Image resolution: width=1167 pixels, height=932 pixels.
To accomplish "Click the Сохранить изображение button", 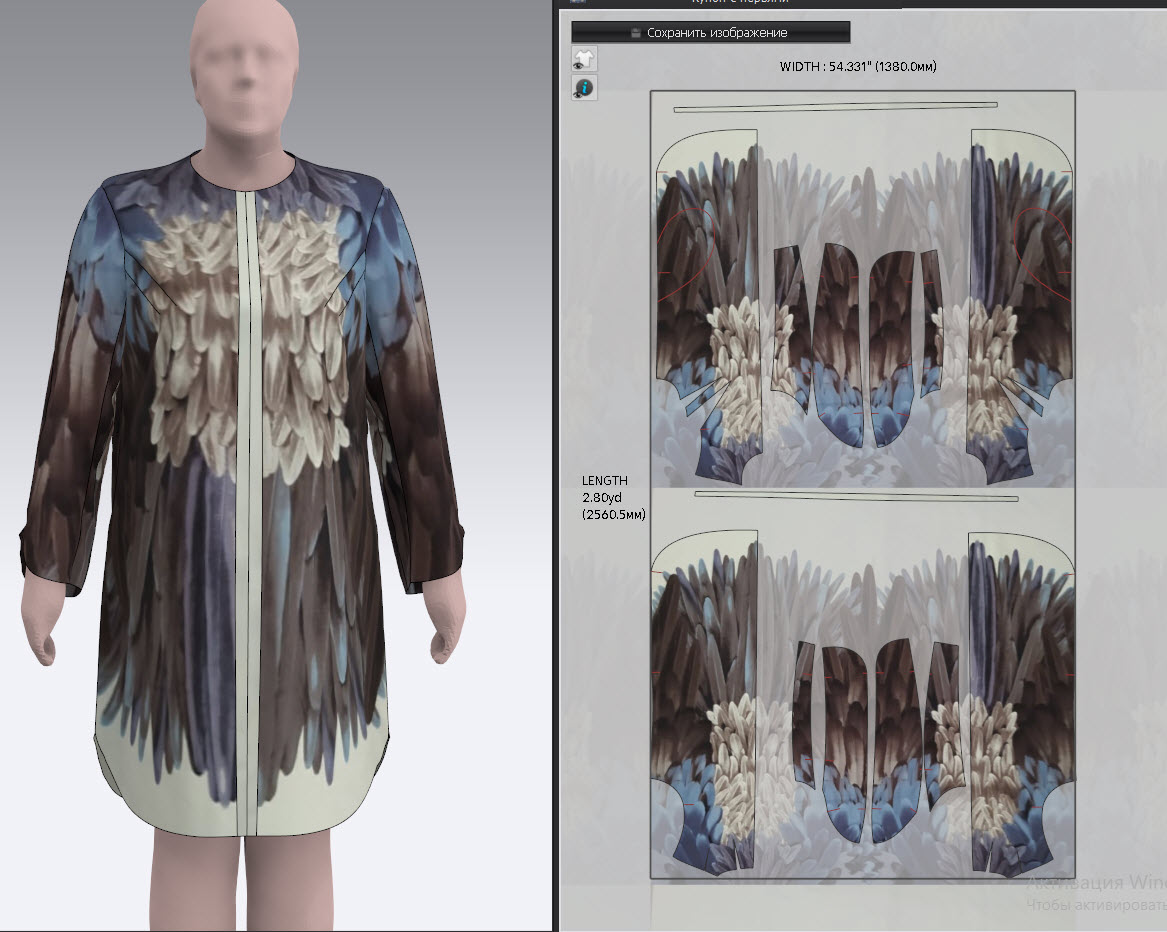I will click(710, 32).
